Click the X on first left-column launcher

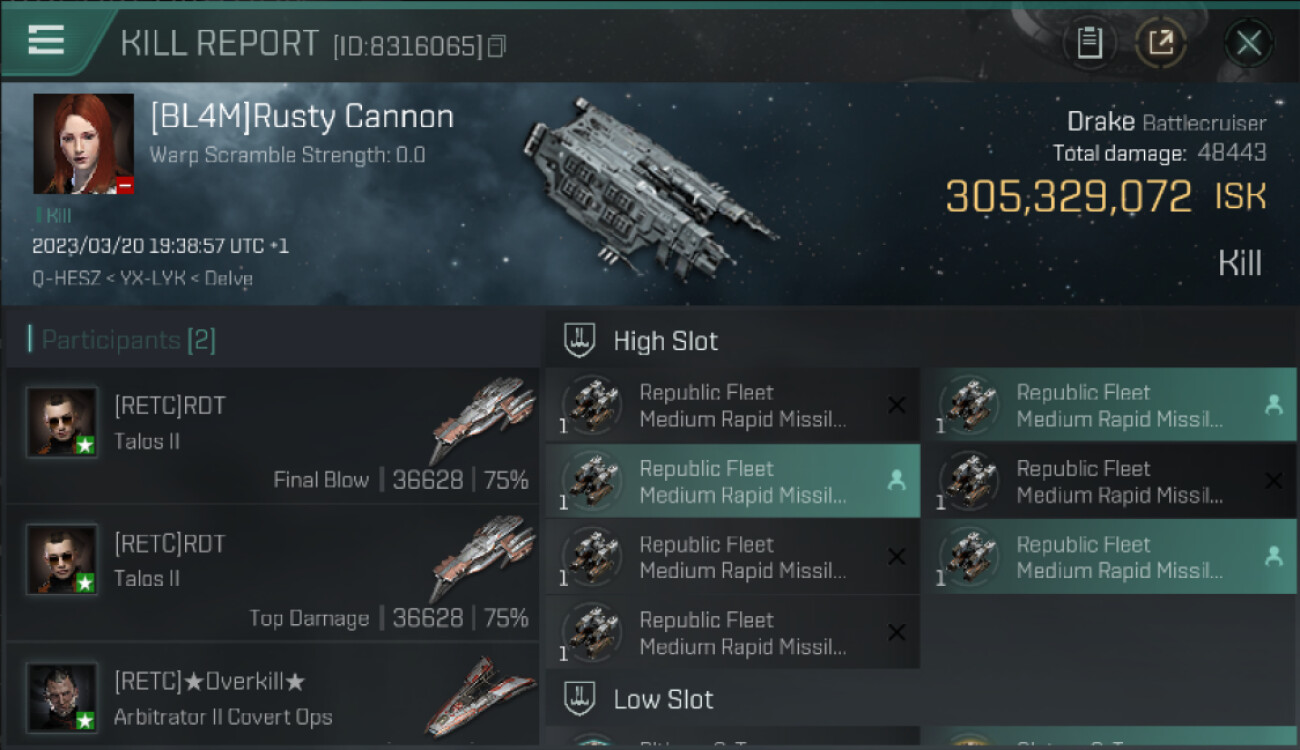tap(897, 405)
